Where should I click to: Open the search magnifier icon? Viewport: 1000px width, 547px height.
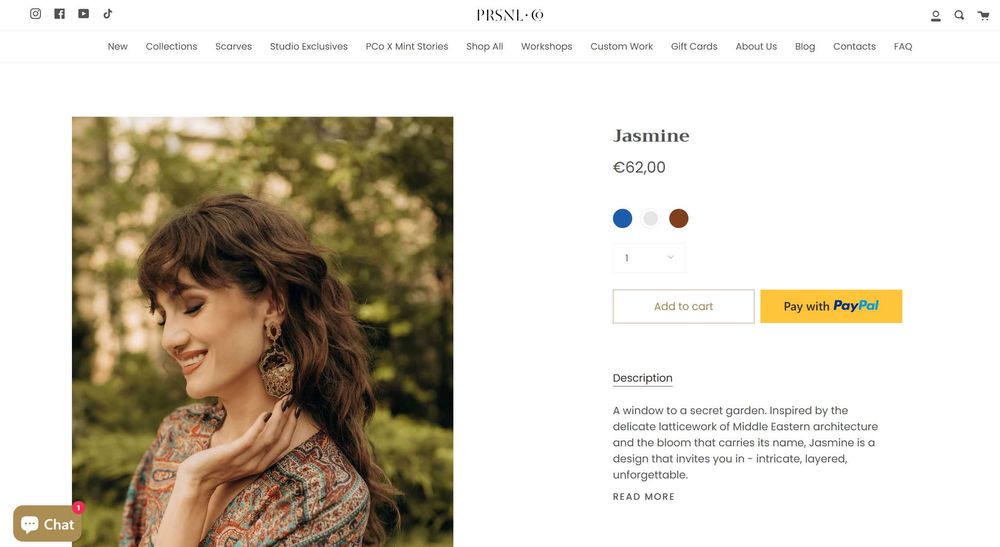[959, 15]
